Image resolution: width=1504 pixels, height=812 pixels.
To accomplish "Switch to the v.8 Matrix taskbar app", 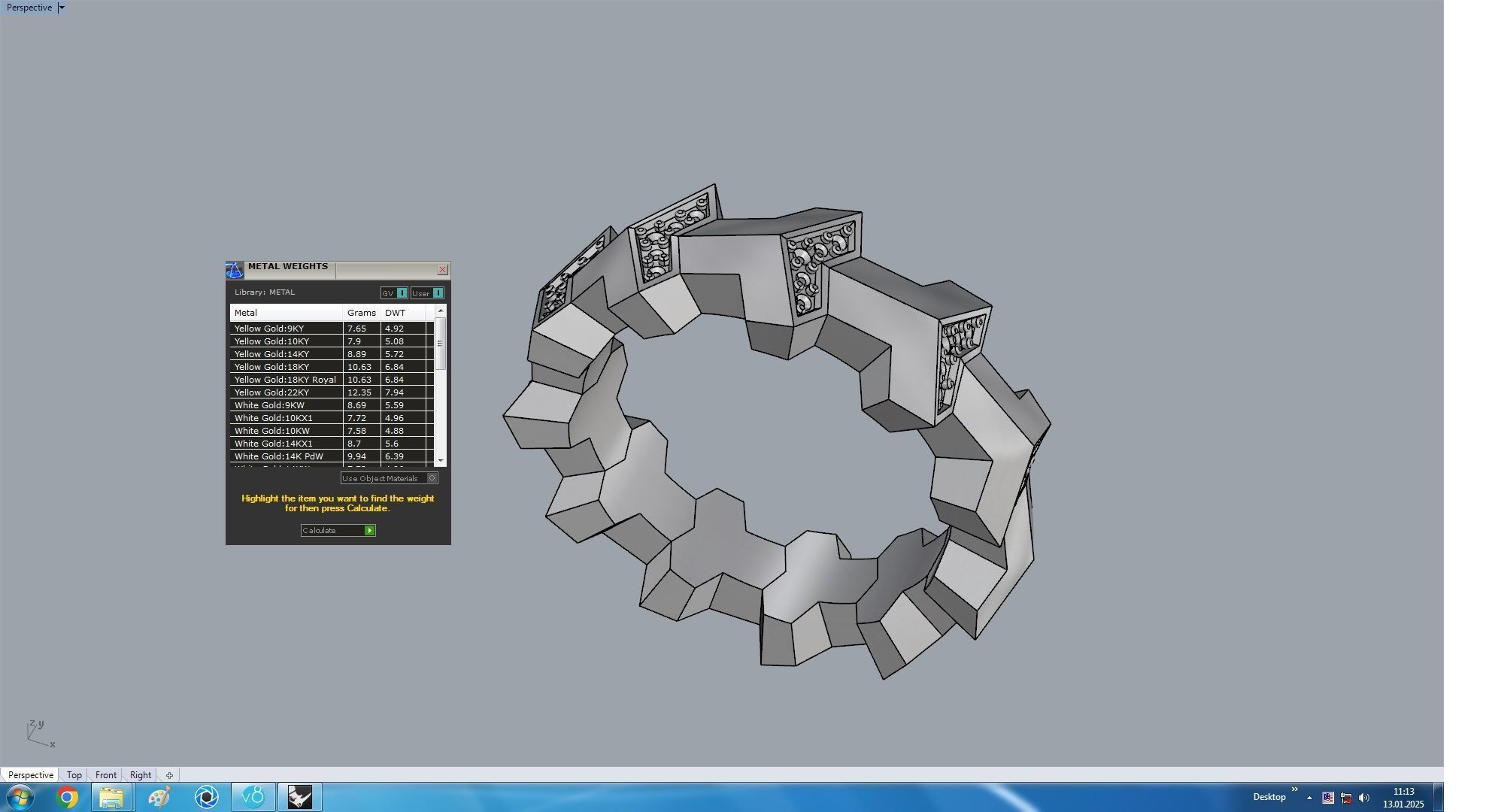I will [253, 797].
